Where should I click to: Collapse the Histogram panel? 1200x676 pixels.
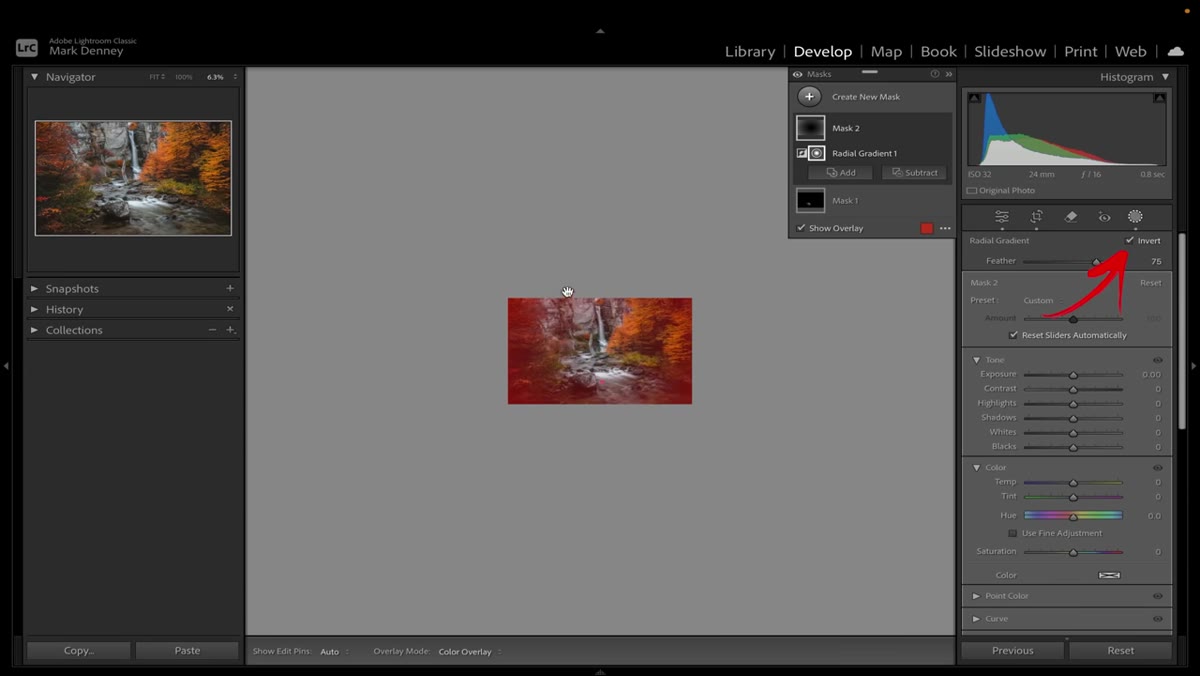coord(1165,77)
